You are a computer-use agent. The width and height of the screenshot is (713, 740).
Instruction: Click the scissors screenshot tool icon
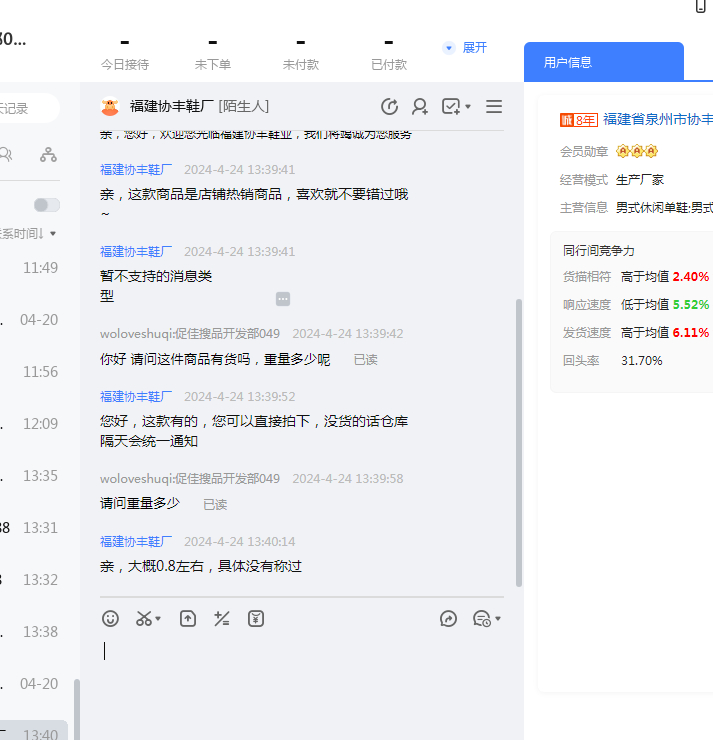143,619
